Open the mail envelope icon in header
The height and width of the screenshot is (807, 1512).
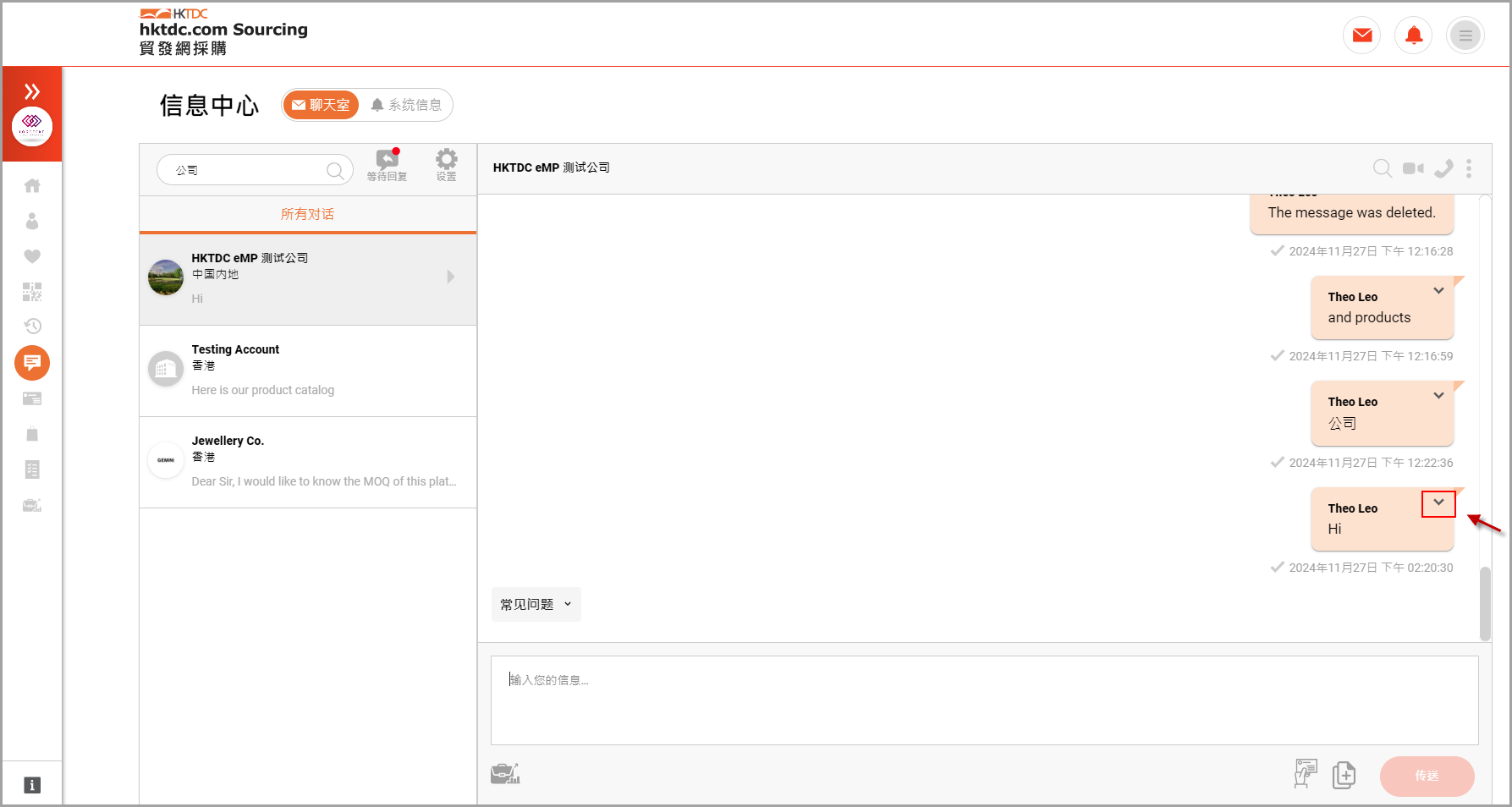pos(1362,36)
